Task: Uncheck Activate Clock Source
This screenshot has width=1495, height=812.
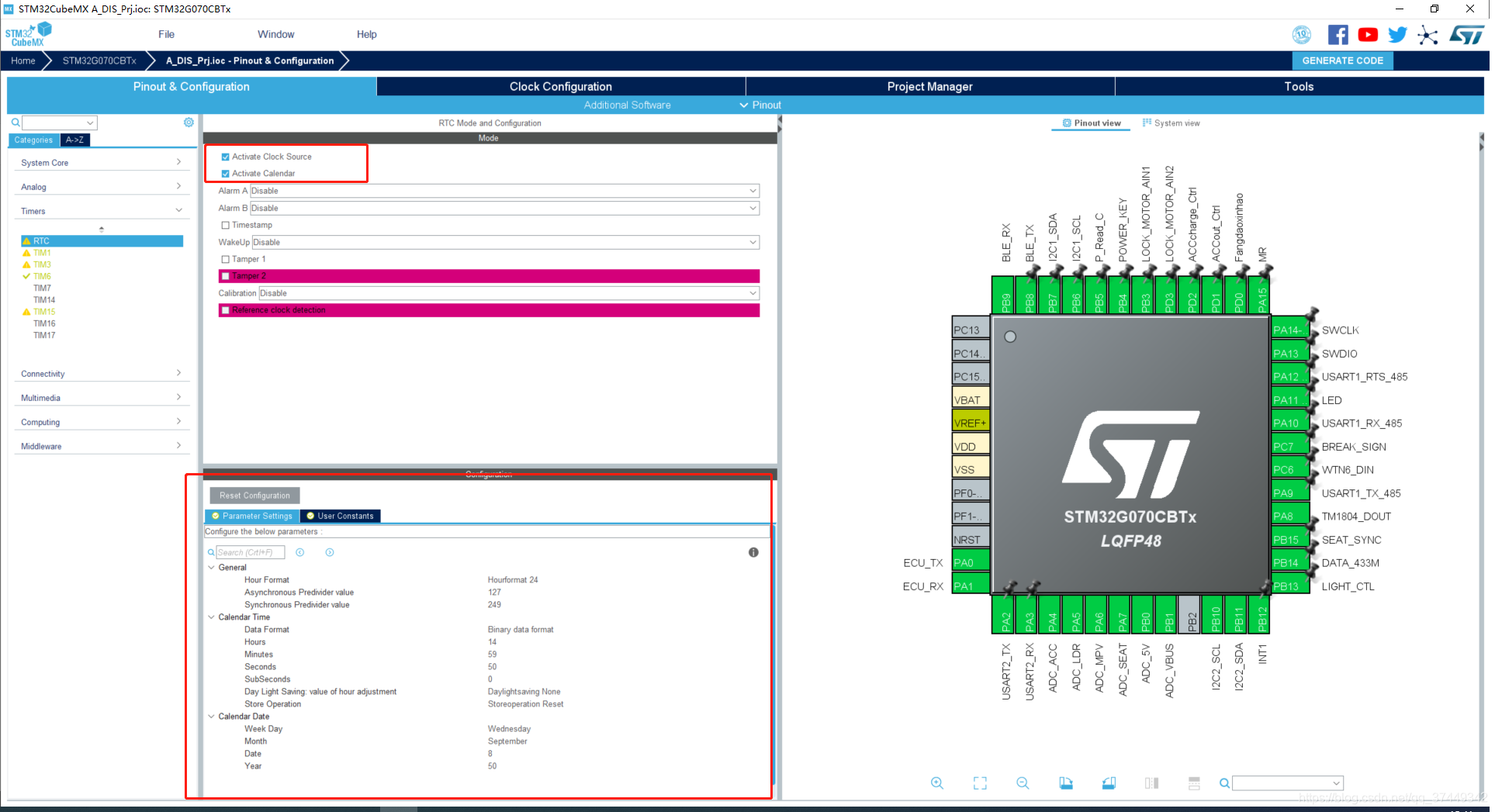Action: tap(225, 157)
